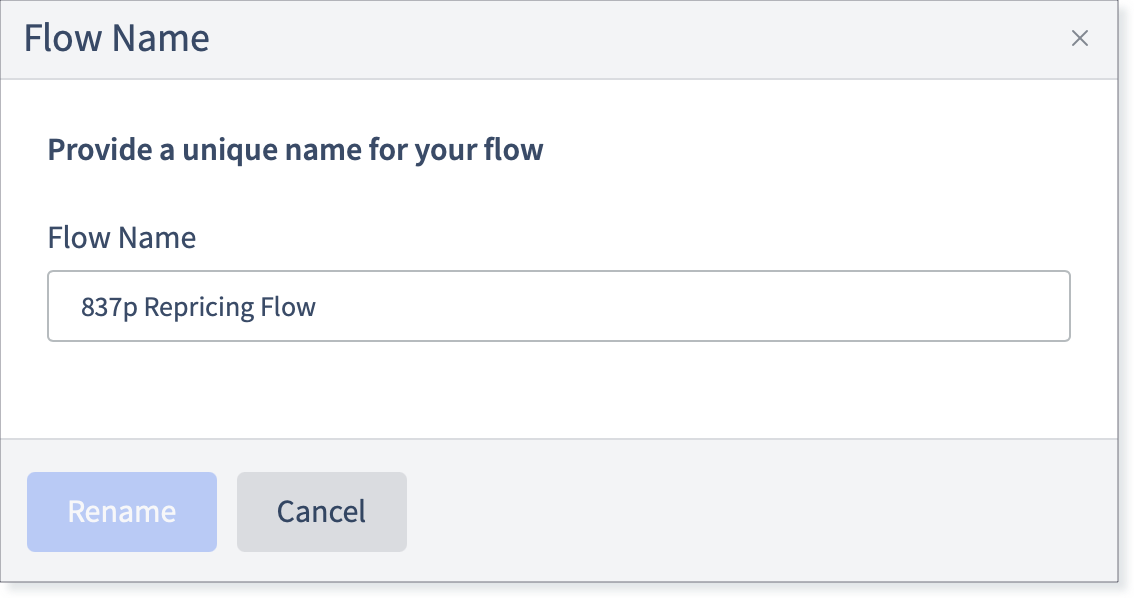The image size is (1134, 598).
Task: Click blank dialog body below the input field
Action: click(558, 389)
